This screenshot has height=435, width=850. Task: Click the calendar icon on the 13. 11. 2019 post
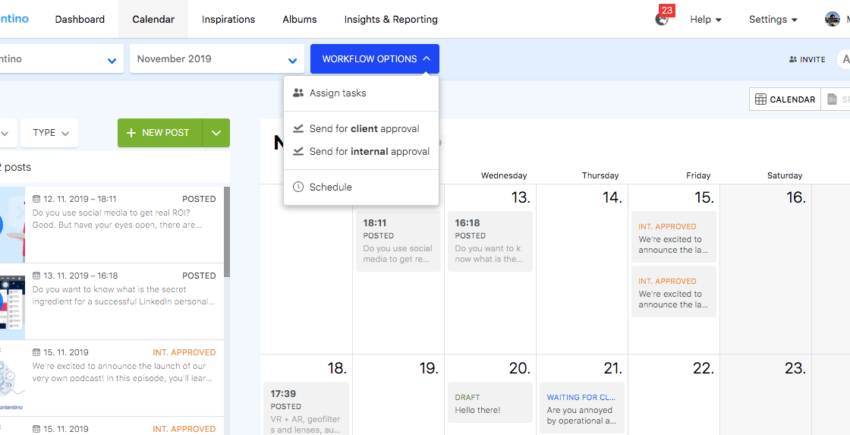pyautogui.click(x=36, y=276)
